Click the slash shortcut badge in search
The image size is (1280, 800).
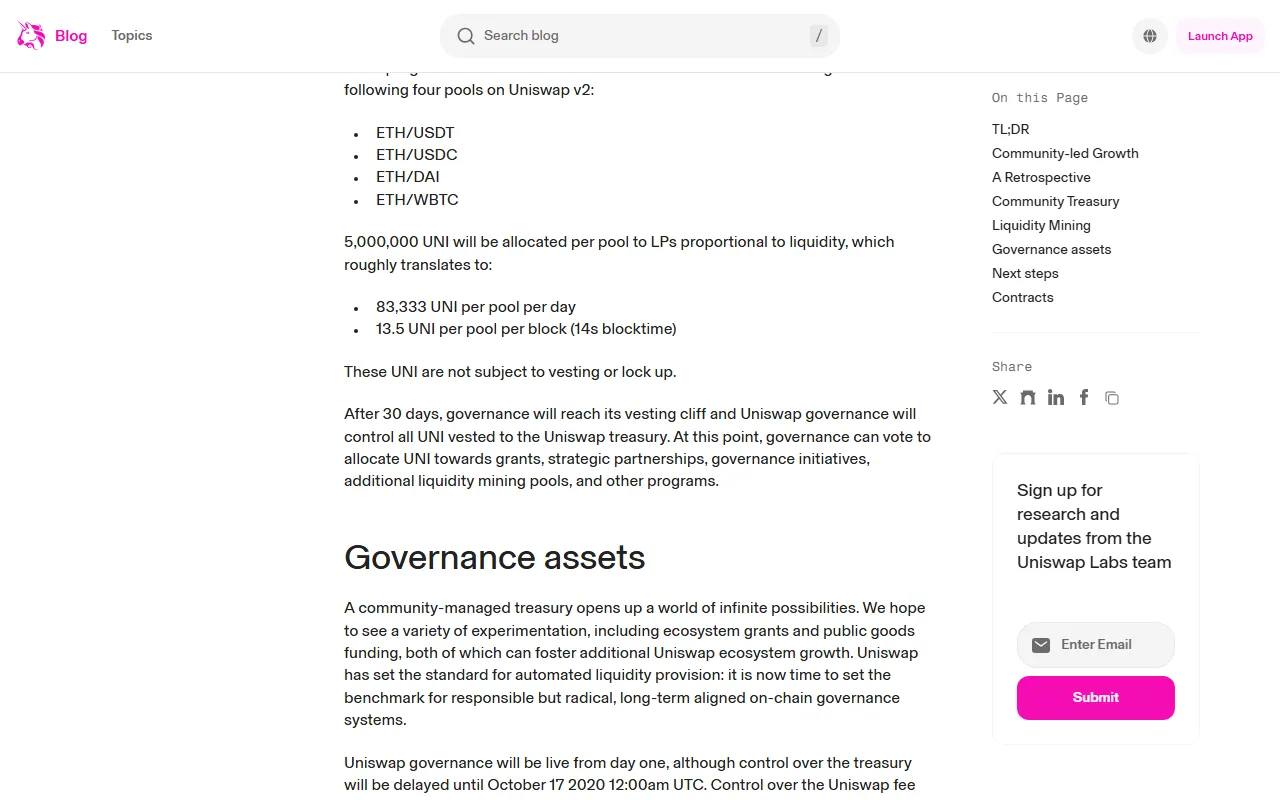coord(819,36)
